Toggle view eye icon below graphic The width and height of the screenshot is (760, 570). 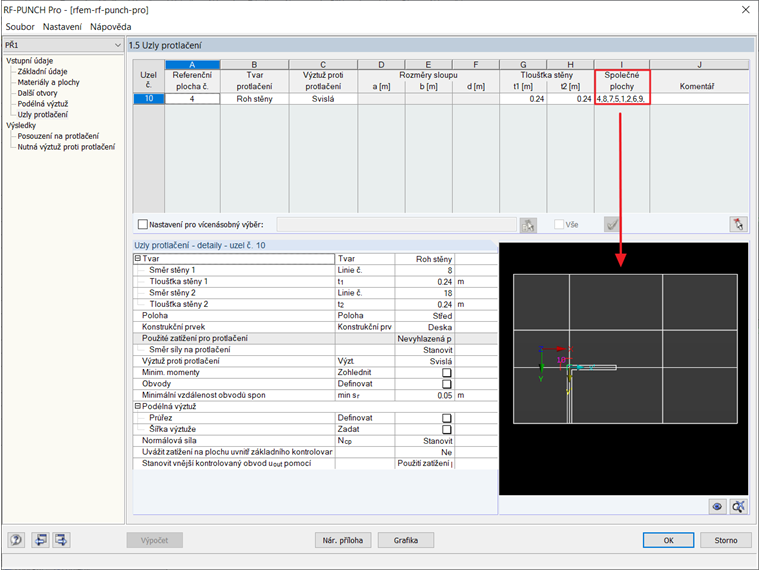[x=717, y=507]
